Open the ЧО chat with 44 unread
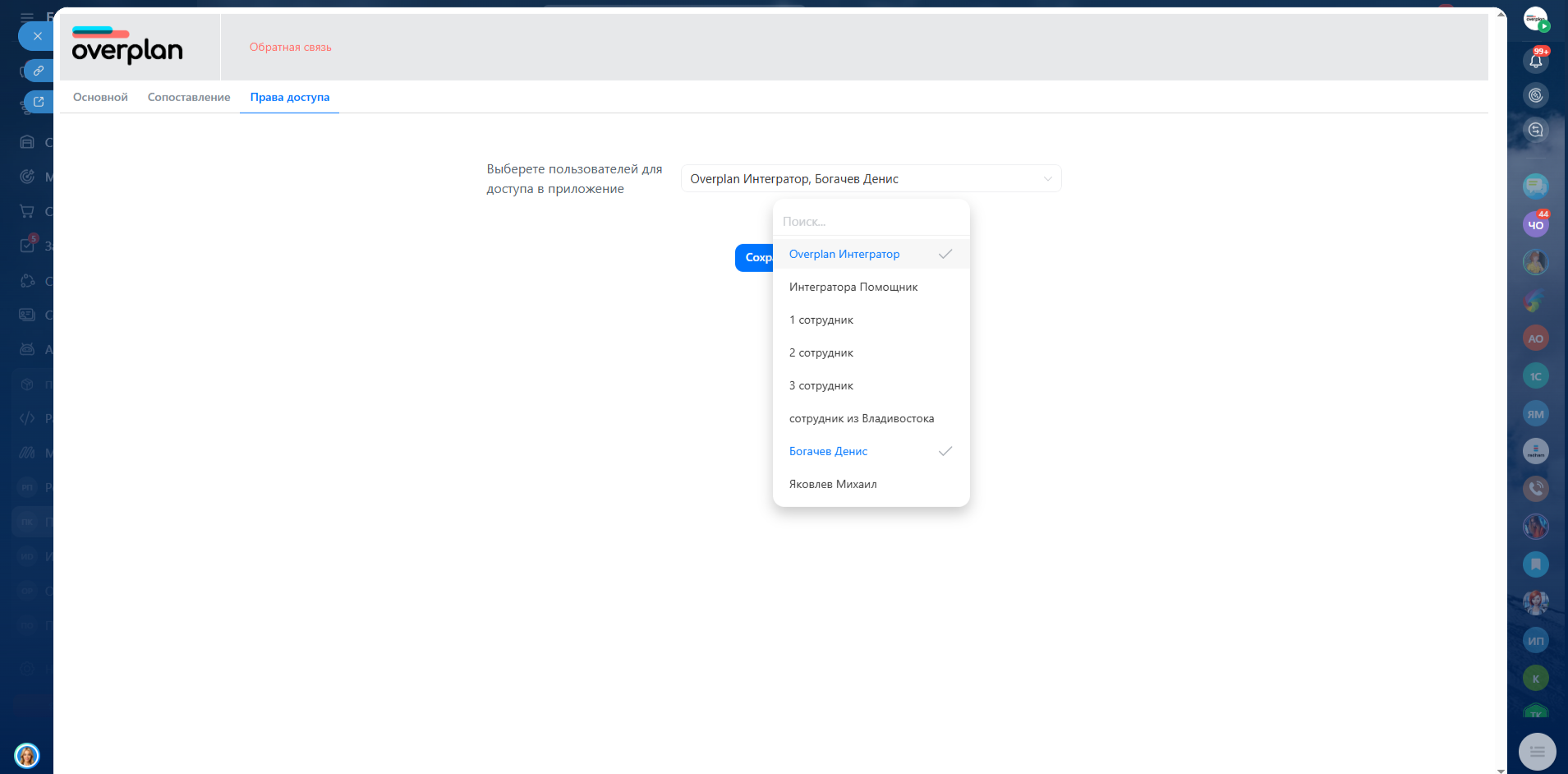Screen dimensions: 1568x774 coord(1536,224)
